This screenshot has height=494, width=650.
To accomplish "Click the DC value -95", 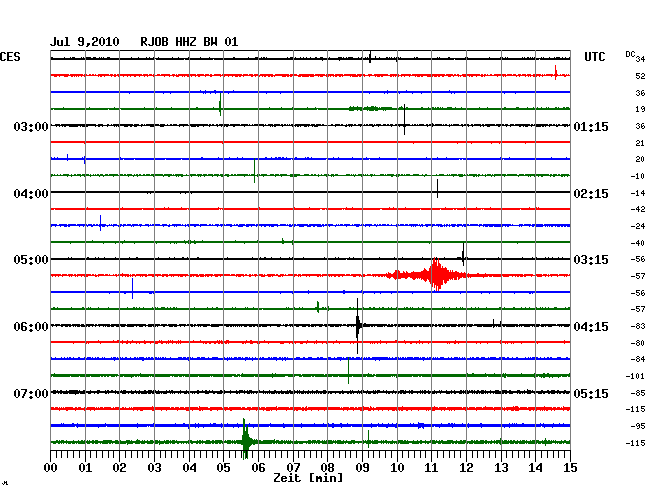I will [638, 426].
